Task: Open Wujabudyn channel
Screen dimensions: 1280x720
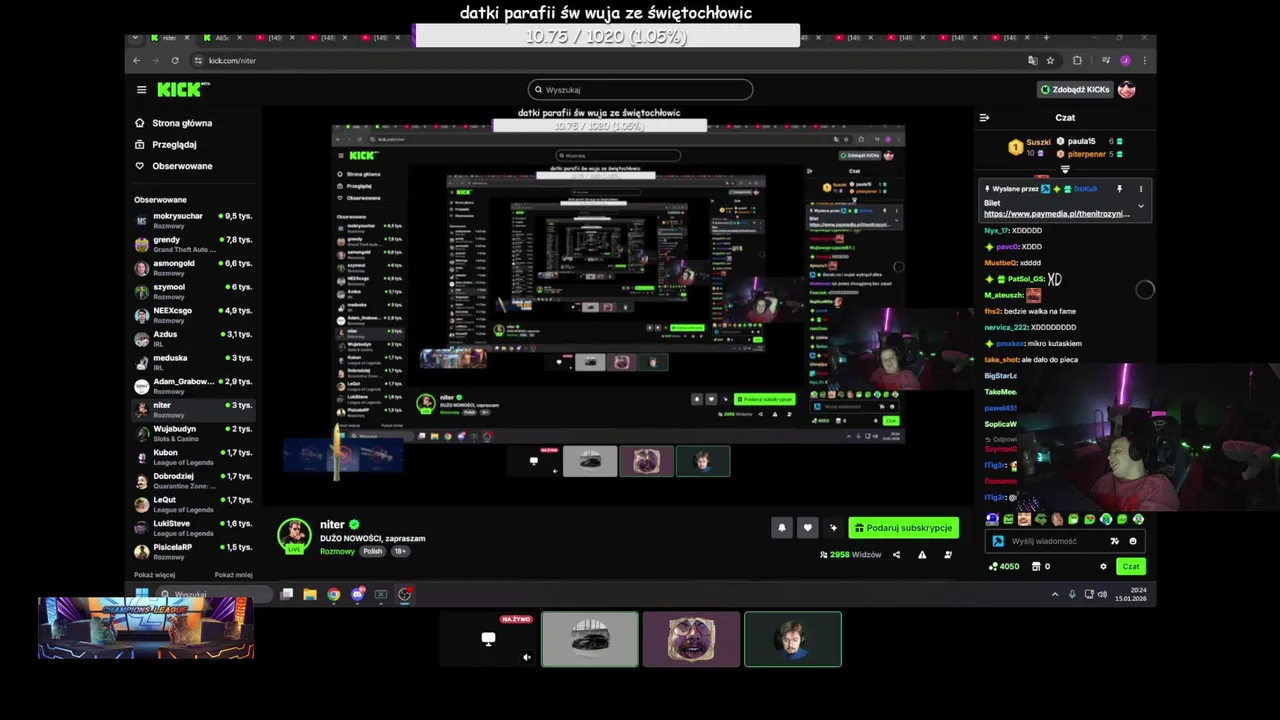Action: pyautogui.click(x=194, y=433)
